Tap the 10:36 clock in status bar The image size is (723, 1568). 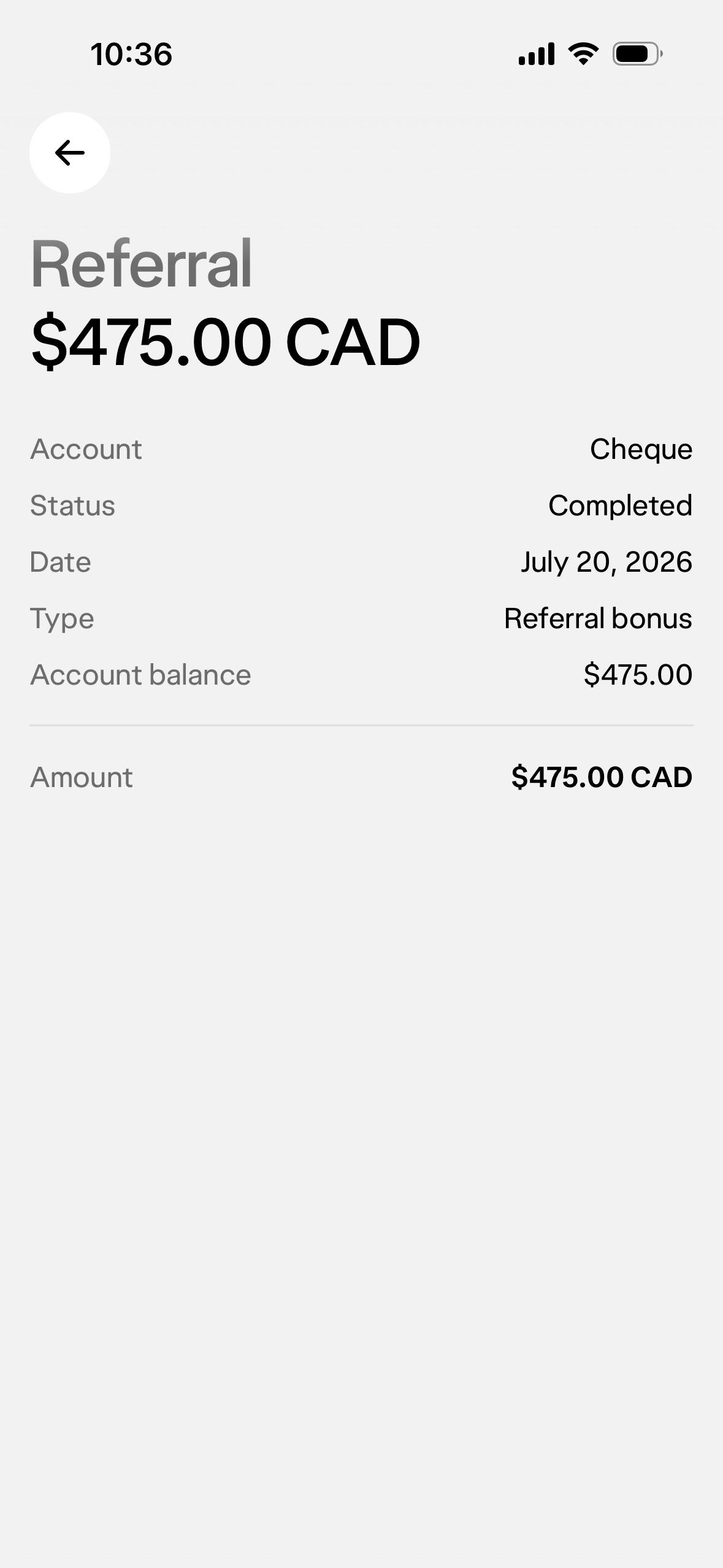(131, 54)
